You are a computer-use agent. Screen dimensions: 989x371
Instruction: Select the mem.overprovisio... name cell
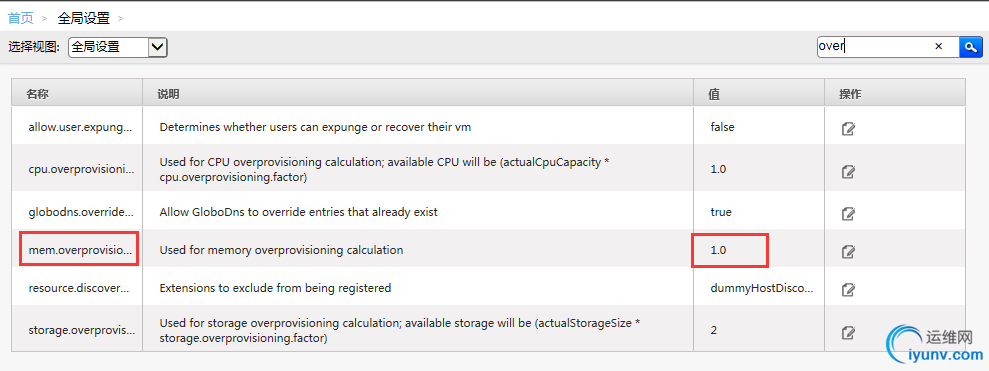coord(79,249)
